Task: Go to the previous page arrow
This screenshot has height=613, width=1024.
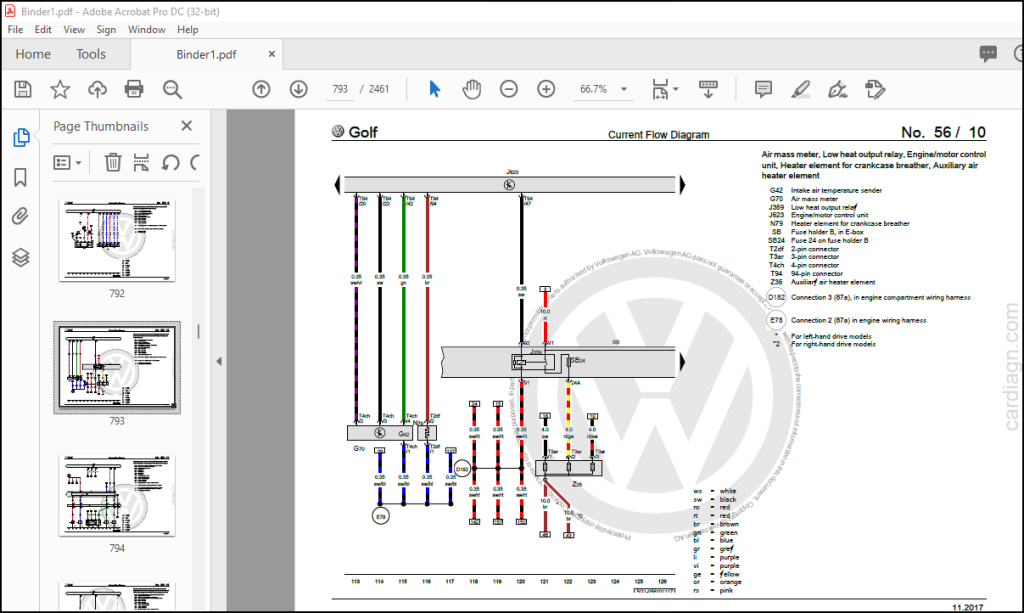Action: [261, 89]
